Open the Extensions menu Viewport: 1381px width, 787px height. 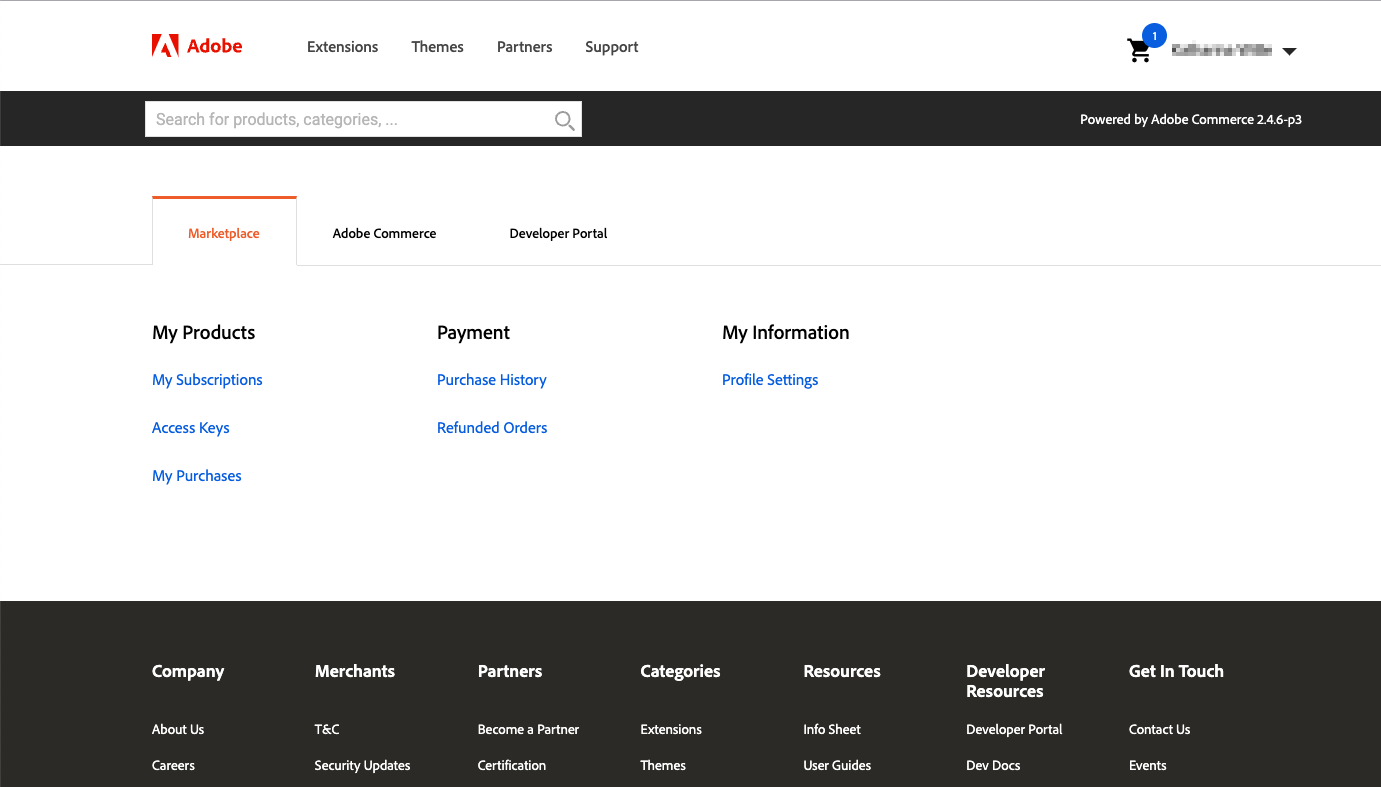(342, 47)
